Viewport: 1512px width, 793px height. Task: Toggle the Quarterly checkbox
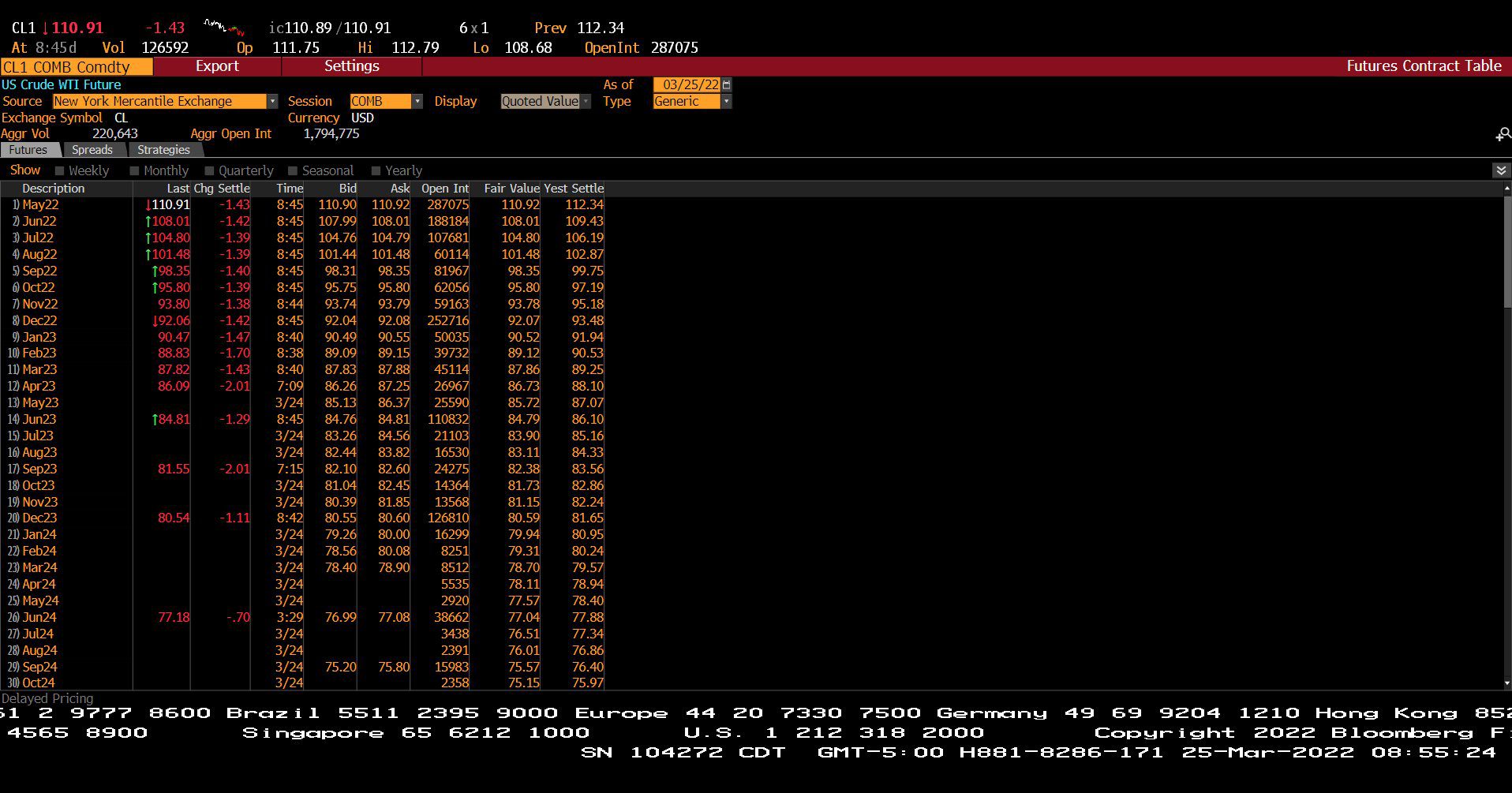tap(209, 170)
